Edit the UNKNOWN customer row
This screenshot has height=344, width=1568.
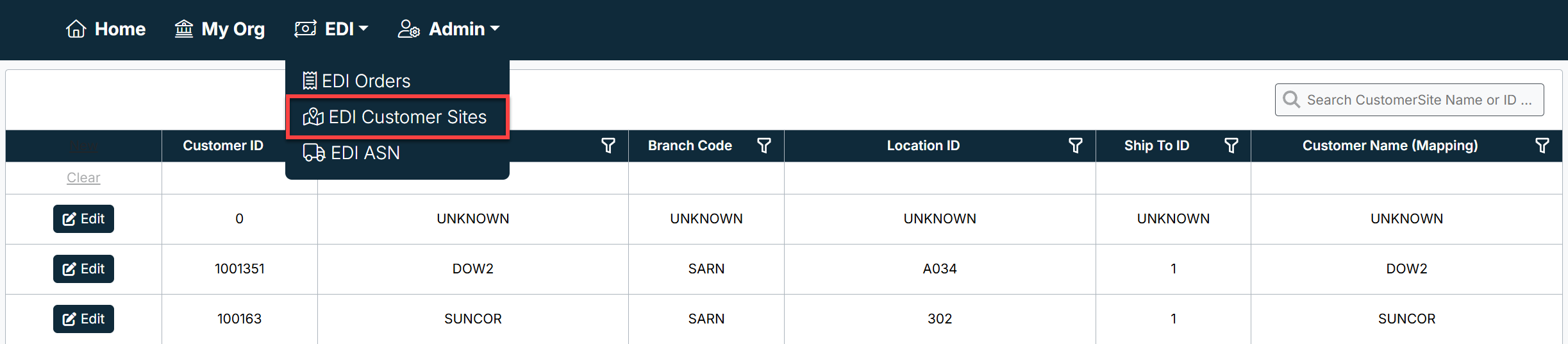(x=83, y=219)
